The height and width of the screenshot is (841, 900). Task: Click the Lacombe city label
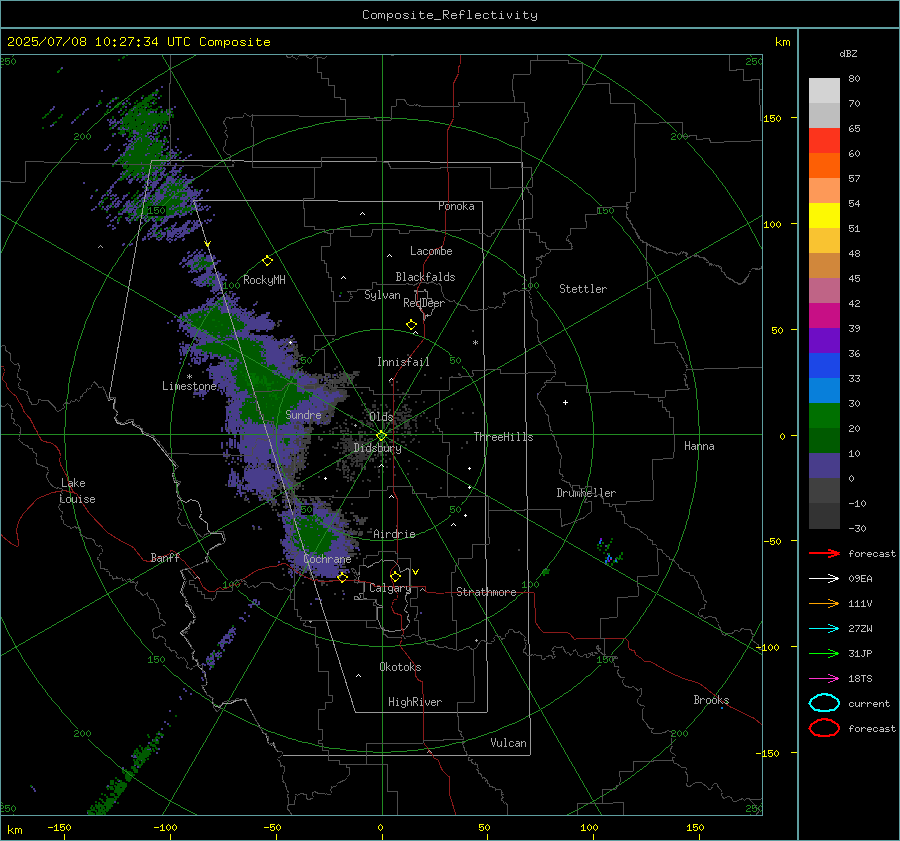click(431, 251)
